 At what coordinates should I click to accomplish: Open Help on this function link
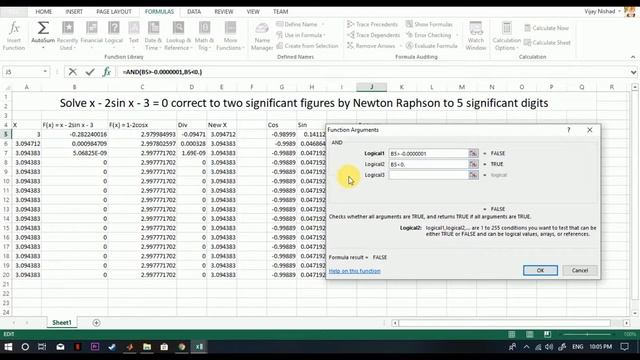pos(354,271)
